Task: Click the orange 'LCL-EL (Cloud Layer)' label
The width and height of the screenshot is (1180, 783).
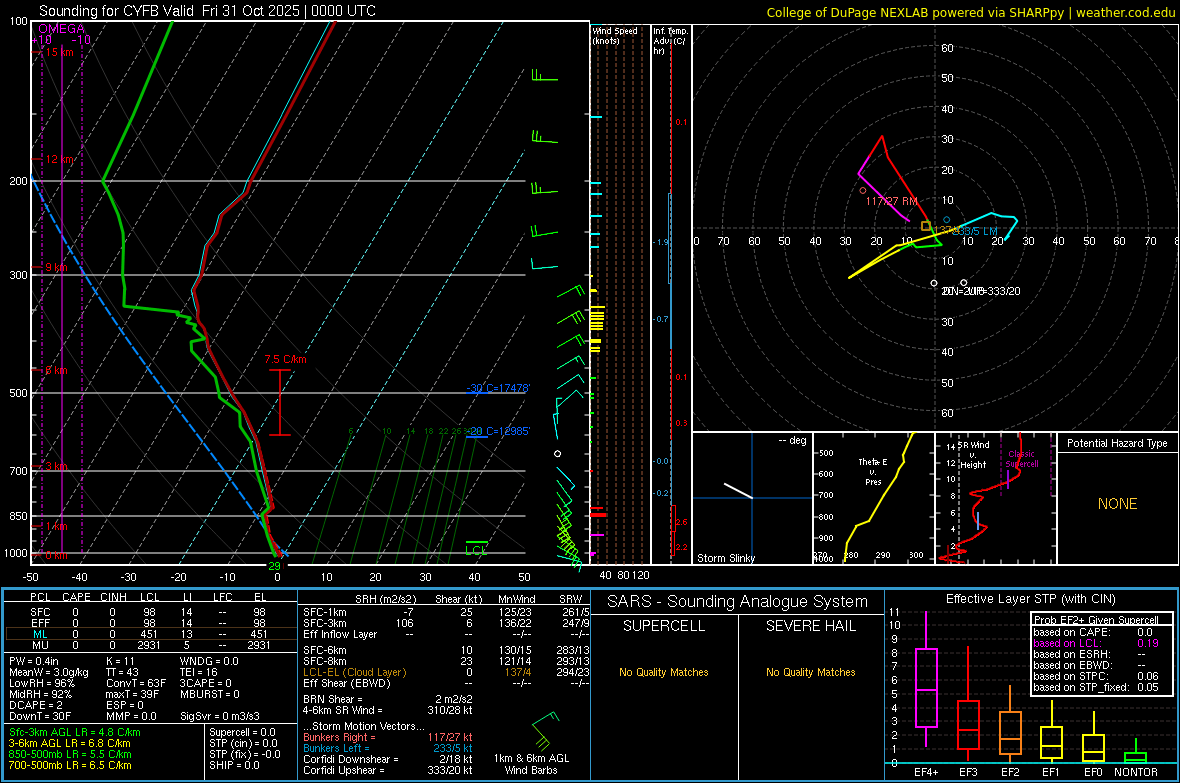Action: 354,672
